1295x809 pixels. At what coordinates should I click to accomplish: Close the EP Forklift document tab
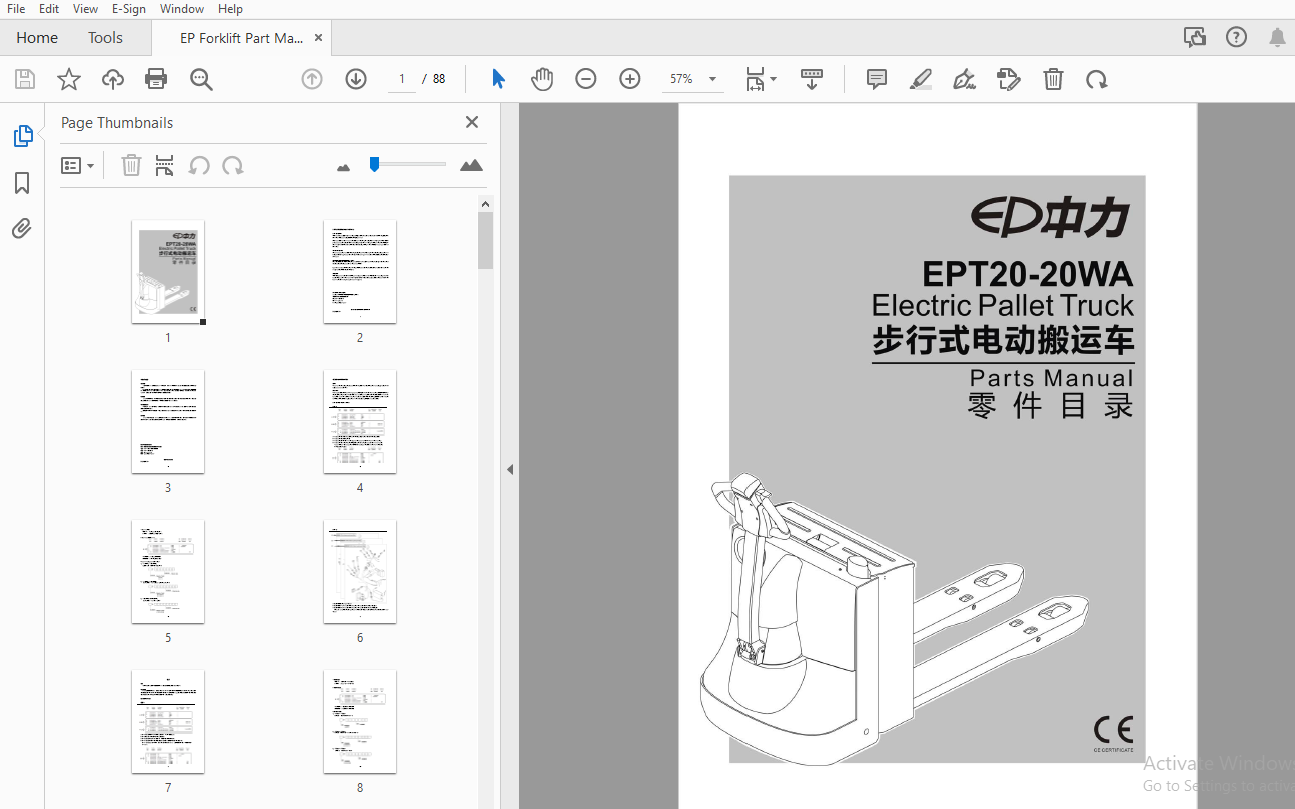click(319, 38)
